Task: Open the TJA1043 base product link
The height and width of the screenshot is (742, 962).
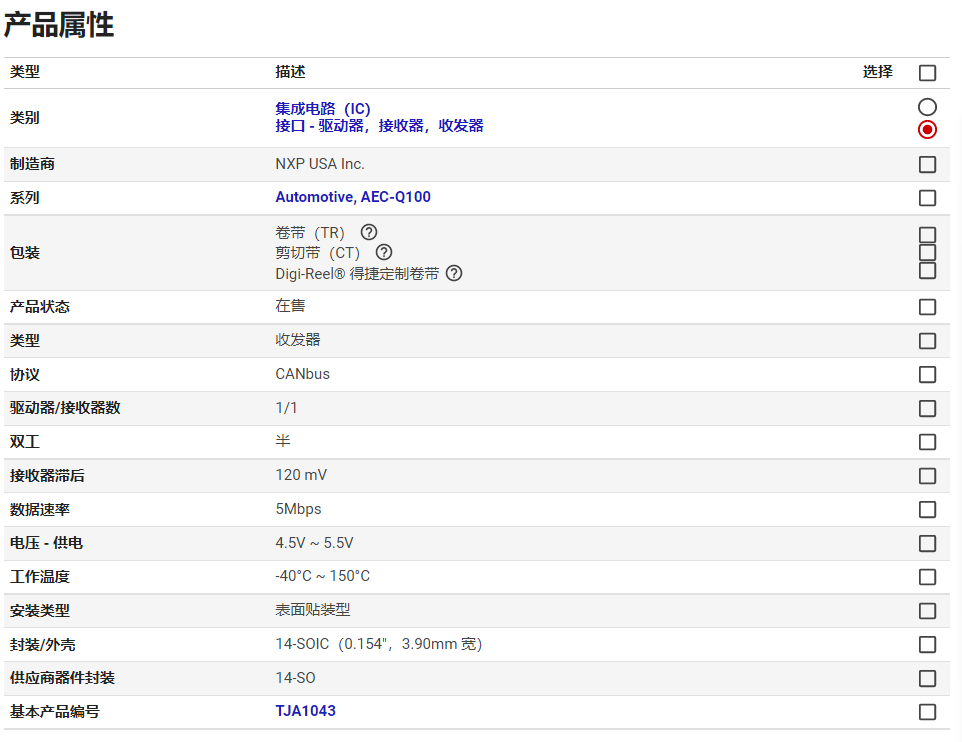Action: (306, 711)
